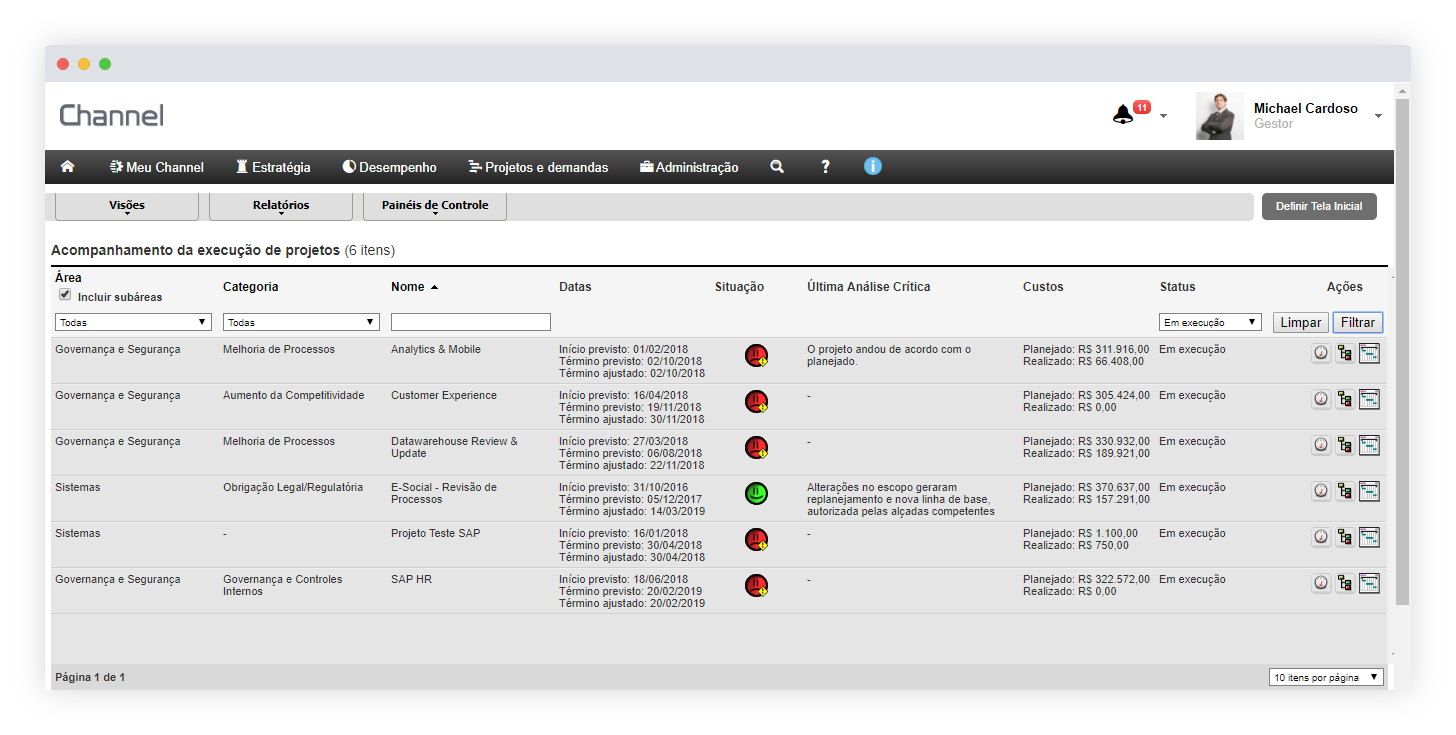Open Gantt chart for Analytics & Mobile
Screen dimensions: 1456x735
(1369, 353)
